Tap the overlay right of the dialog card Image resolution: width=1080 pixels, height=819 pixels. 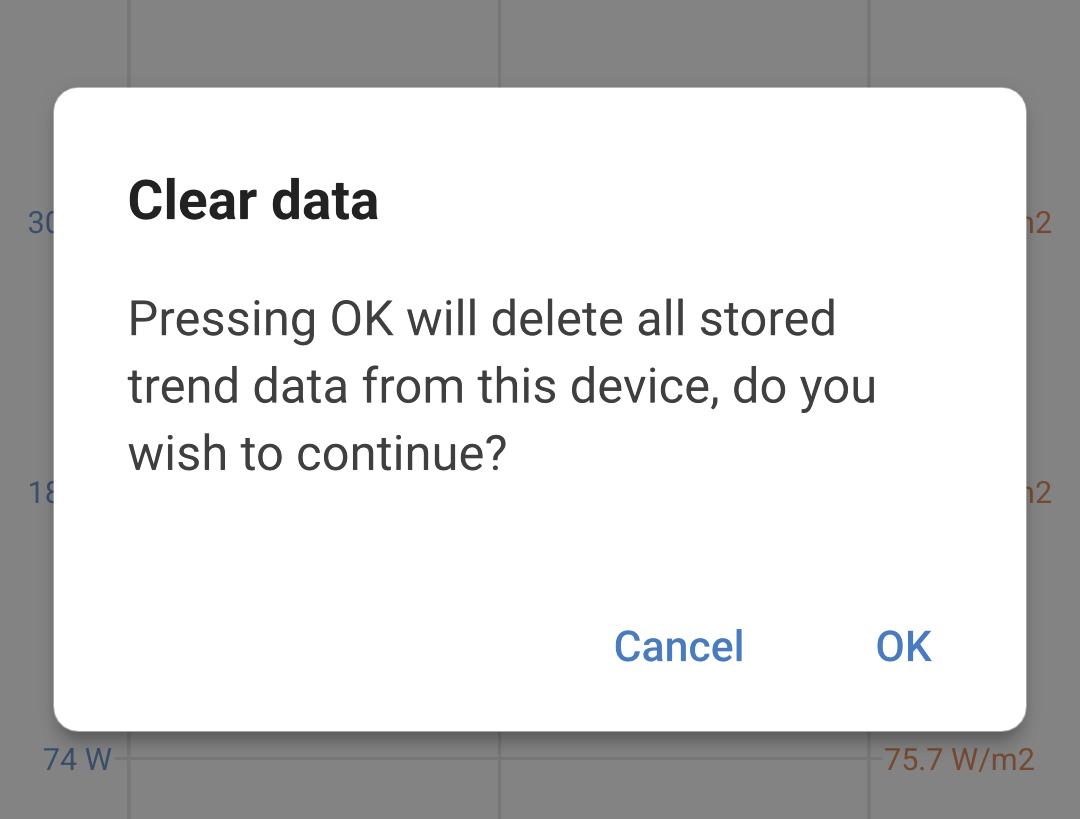(x=1055, y=400)
